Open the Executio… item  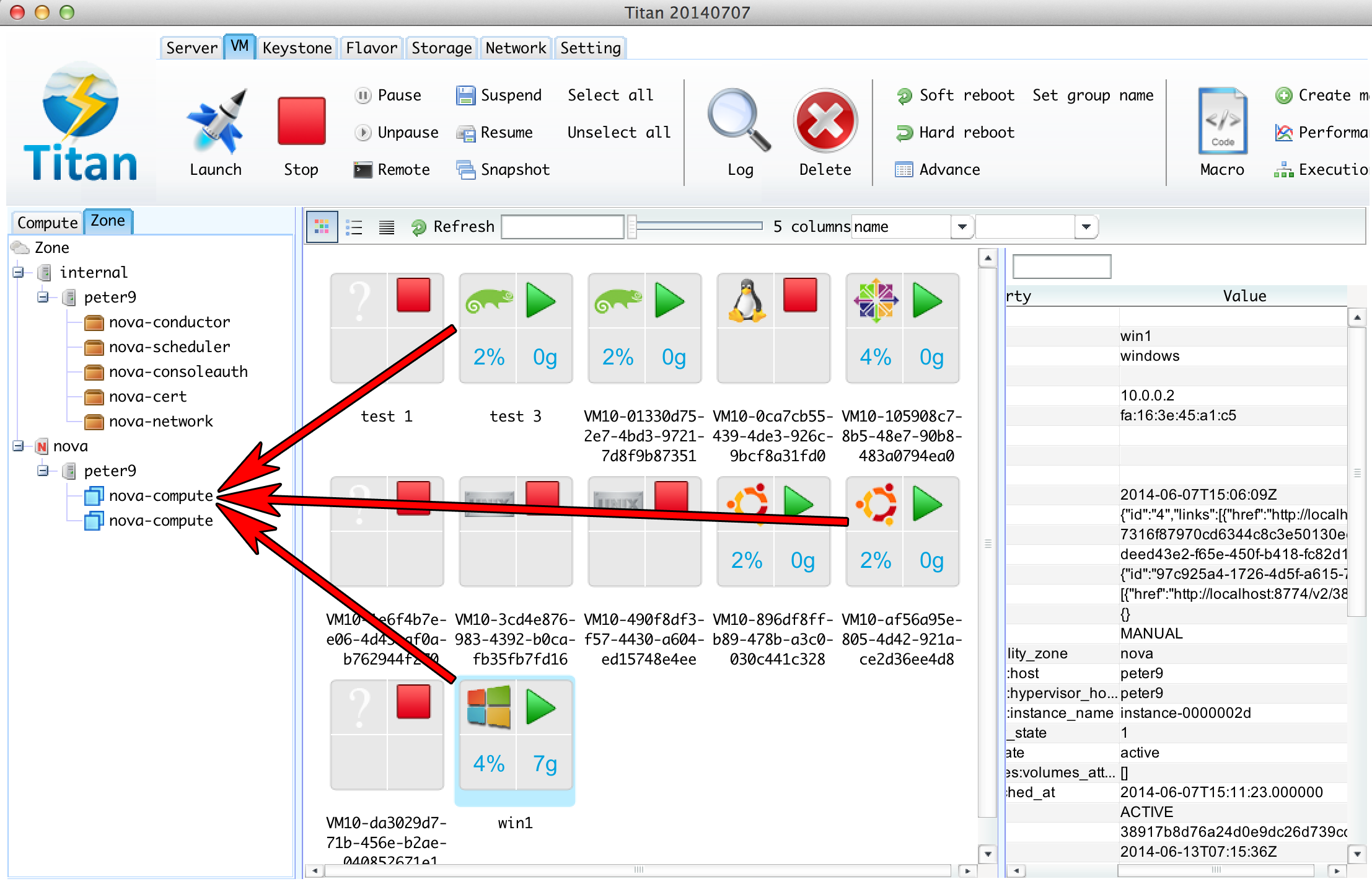[x=1322, y=170]
